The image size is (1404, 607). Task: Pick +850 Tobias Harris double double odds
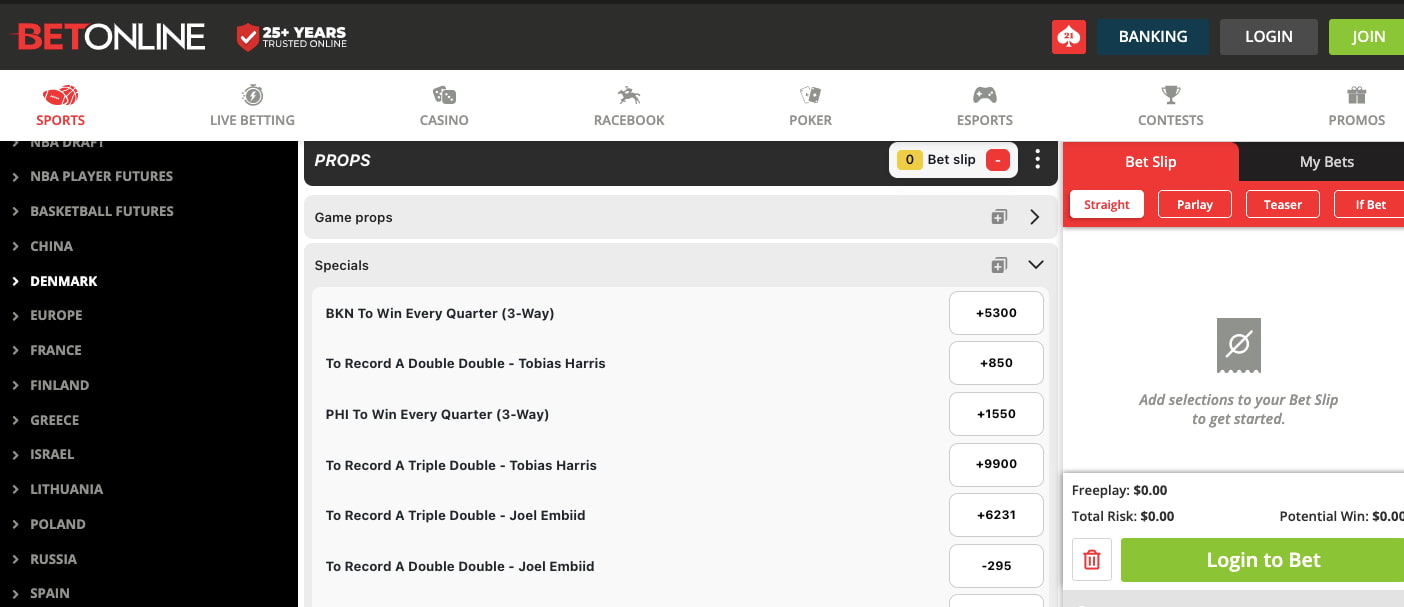tap(996, 363)
